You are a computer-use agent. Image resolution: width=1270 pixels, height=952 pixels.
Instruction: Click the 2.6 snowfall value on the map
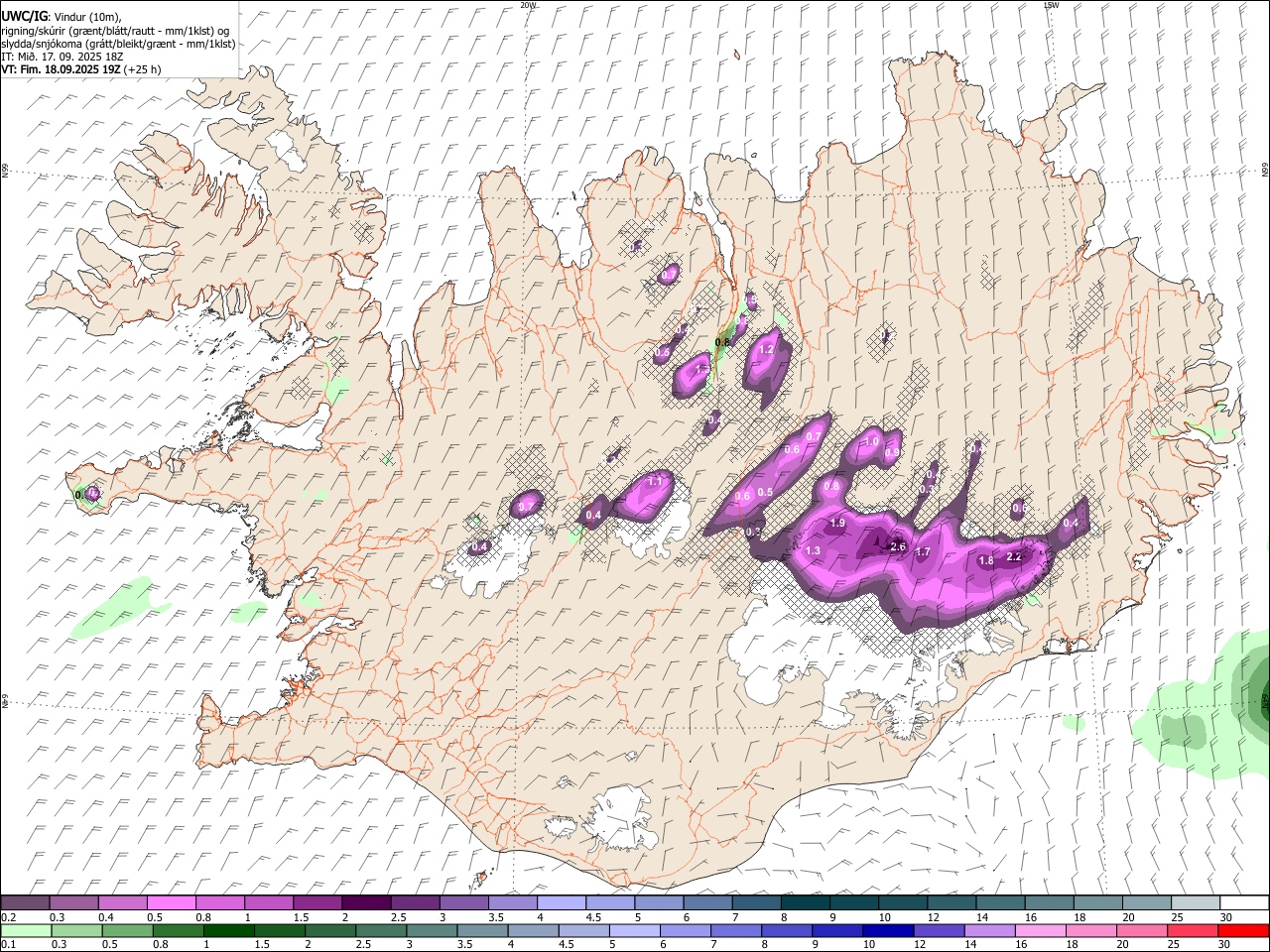click(x=899, y=546)
